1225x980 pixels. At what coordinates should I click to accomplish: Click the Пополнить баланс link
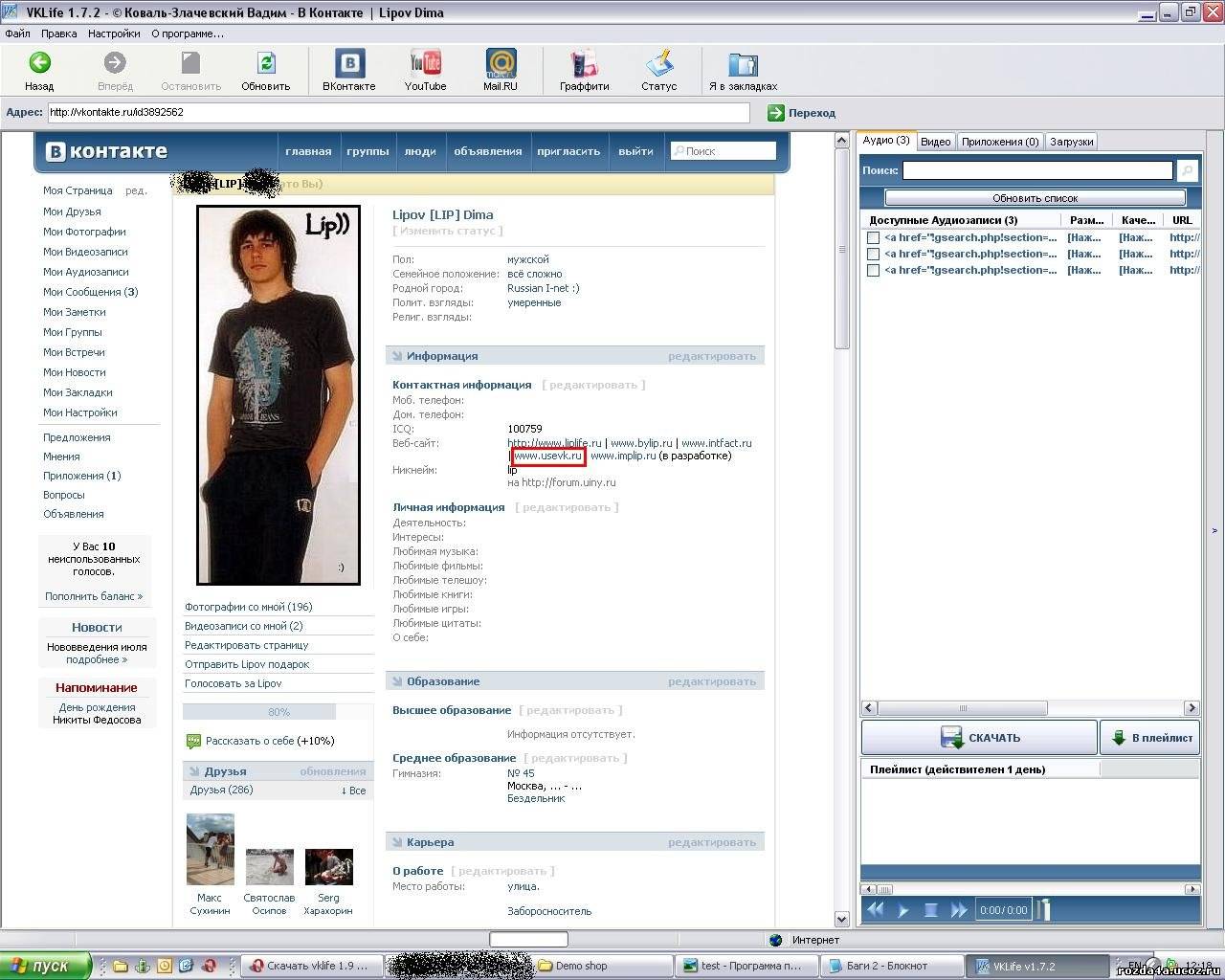coord(94,596)
